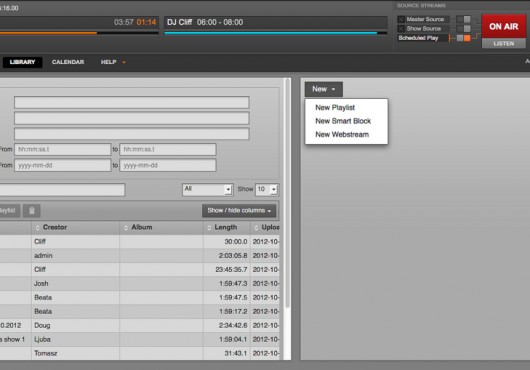The width and height of the screenshot is (530, 370).
Task: Click the library search box above the table
Action: pyautogui.click(x=62, y=190)
